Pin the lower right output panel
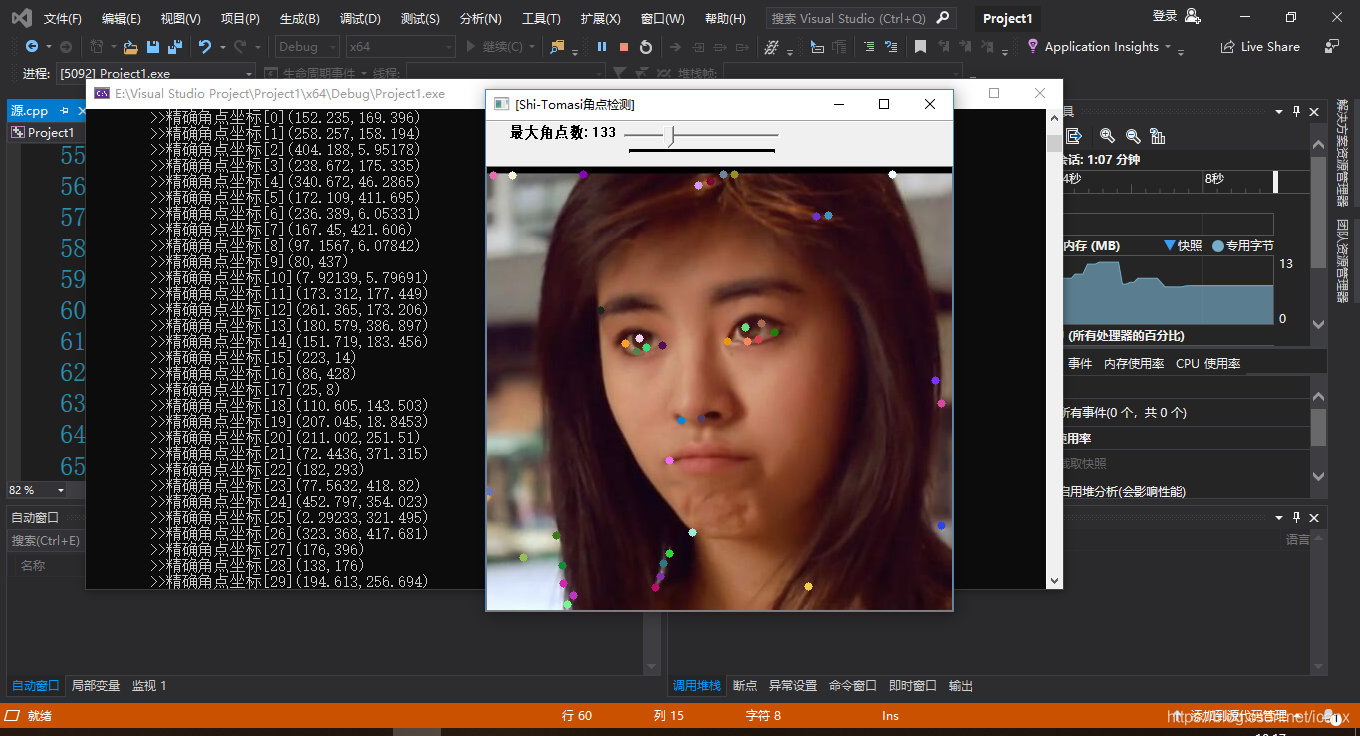Screen dimensions: 1360x736 (1296, 517)
